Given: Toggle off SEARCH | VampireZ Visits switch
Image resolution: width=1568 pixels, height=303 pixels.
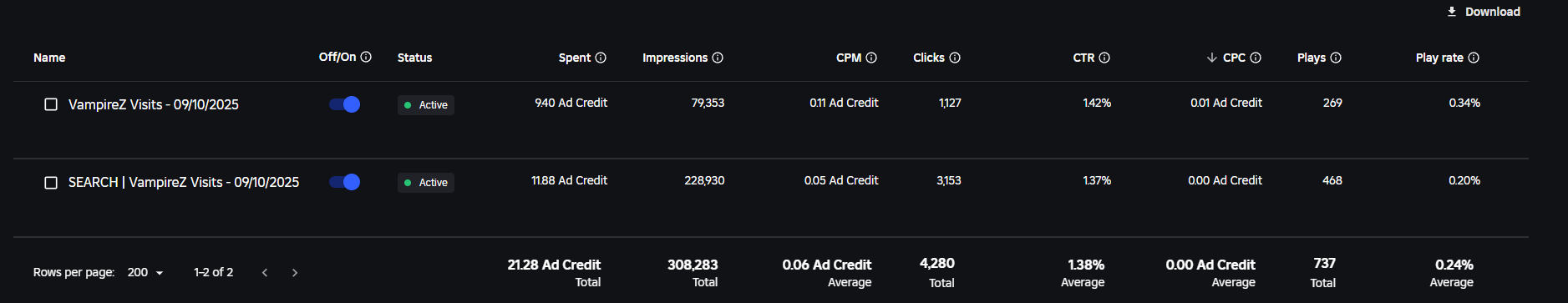Looking at the screenshot, I should click(x=344, y=182).
